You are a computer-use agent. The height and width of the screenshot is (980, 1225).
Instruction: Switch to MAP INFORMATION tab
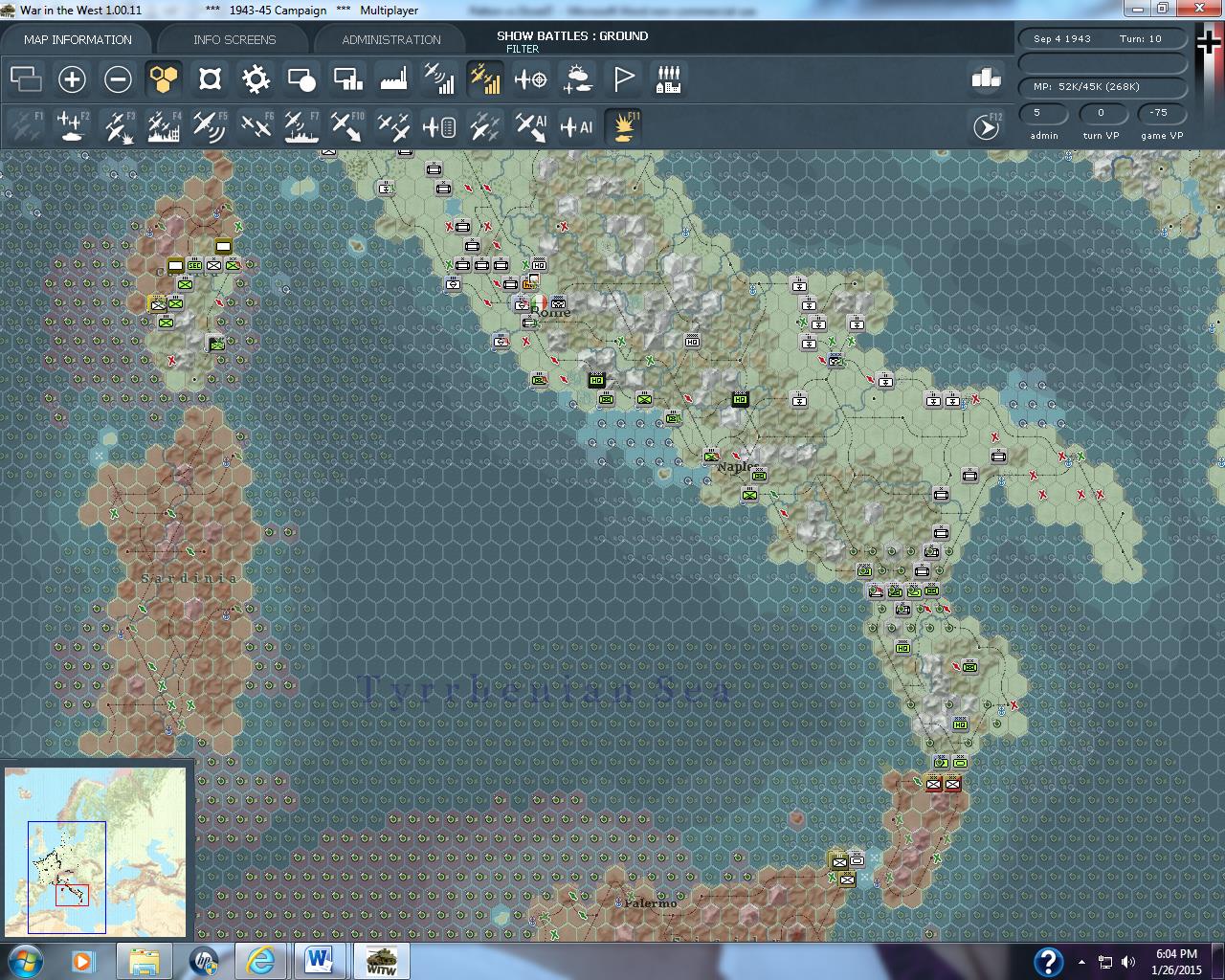point(78,39)
